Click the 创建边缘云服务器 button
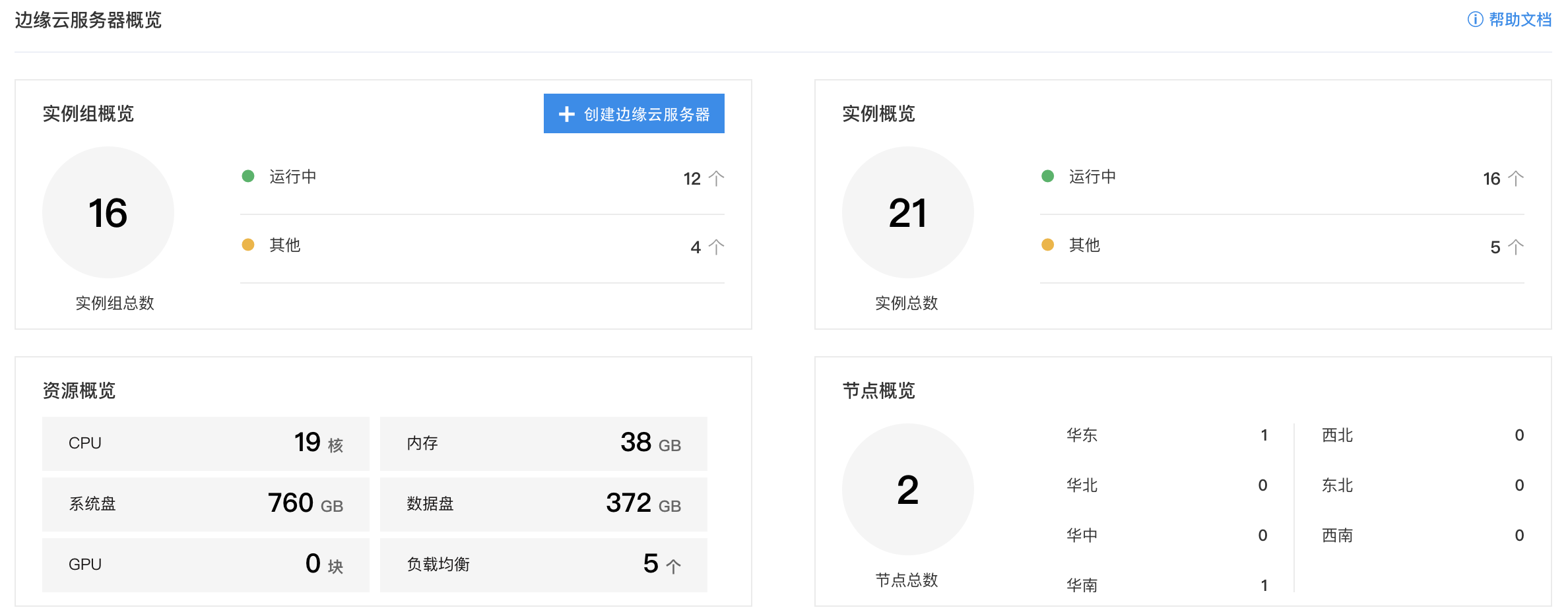Screen dimensions: 1568x616 tap(634, 113)
